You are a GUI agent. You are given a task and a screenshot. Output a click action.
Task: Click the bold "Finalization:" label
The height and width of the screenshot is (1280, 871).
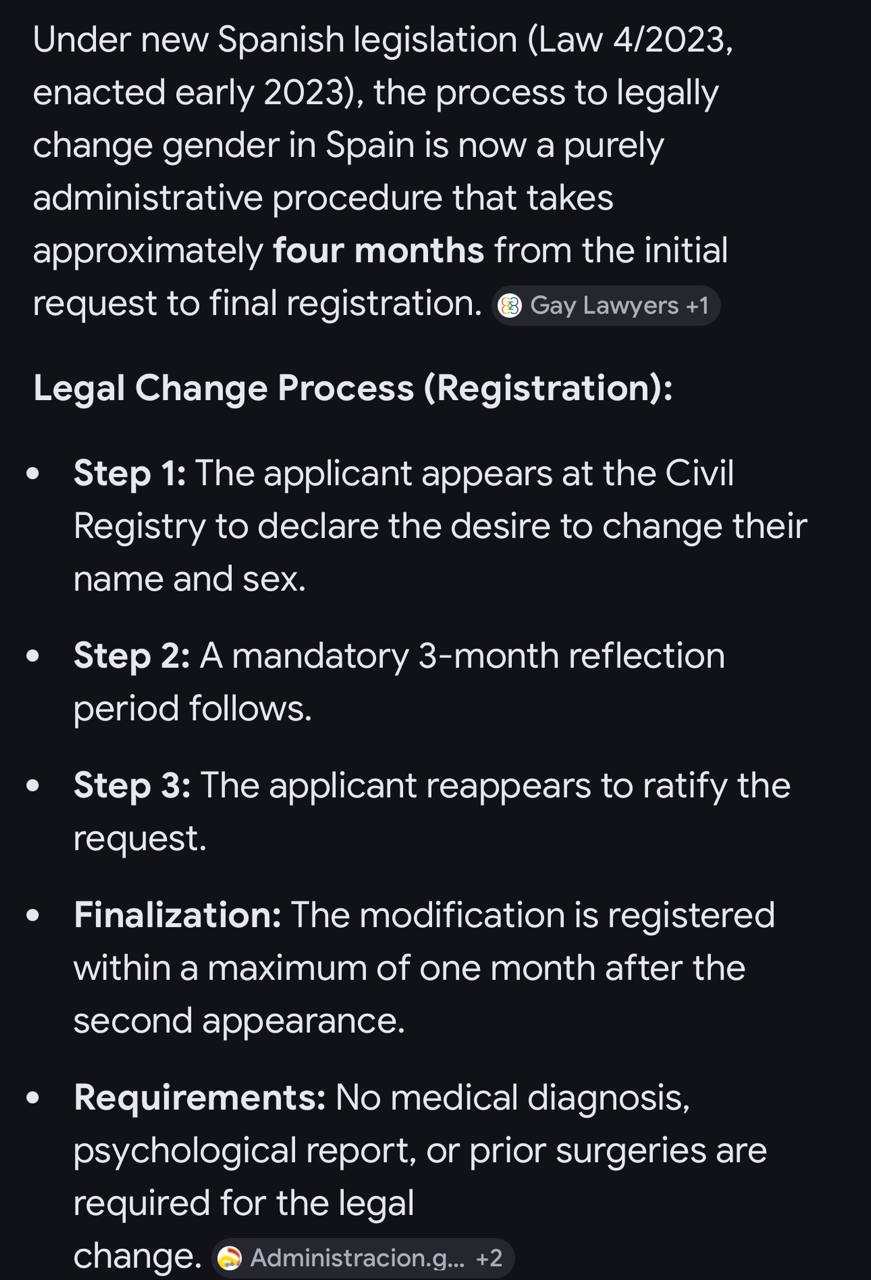(x=177, y=915)
